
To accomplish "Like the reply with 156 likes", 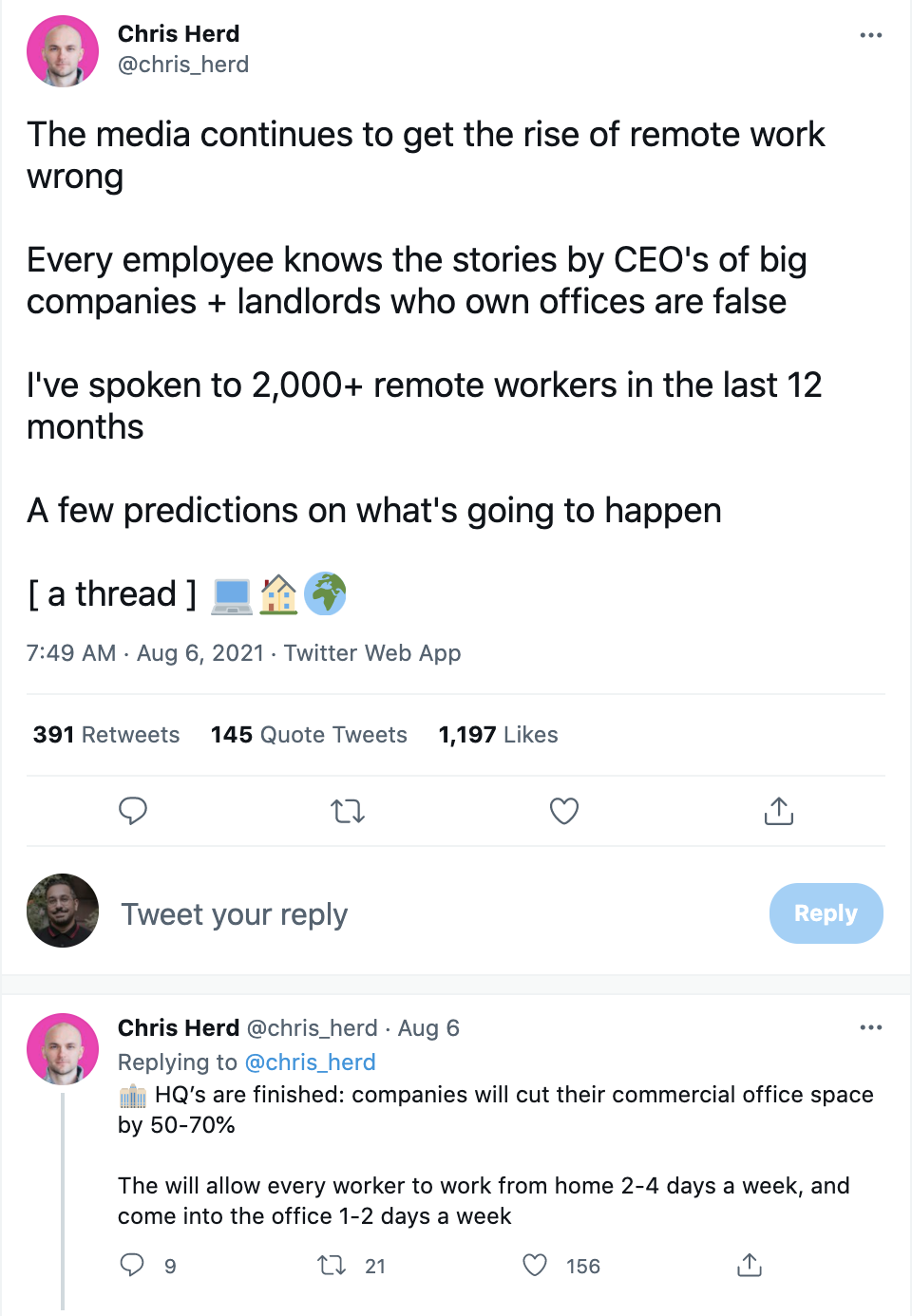I will pyautogui.click(x=536, y=1265).
